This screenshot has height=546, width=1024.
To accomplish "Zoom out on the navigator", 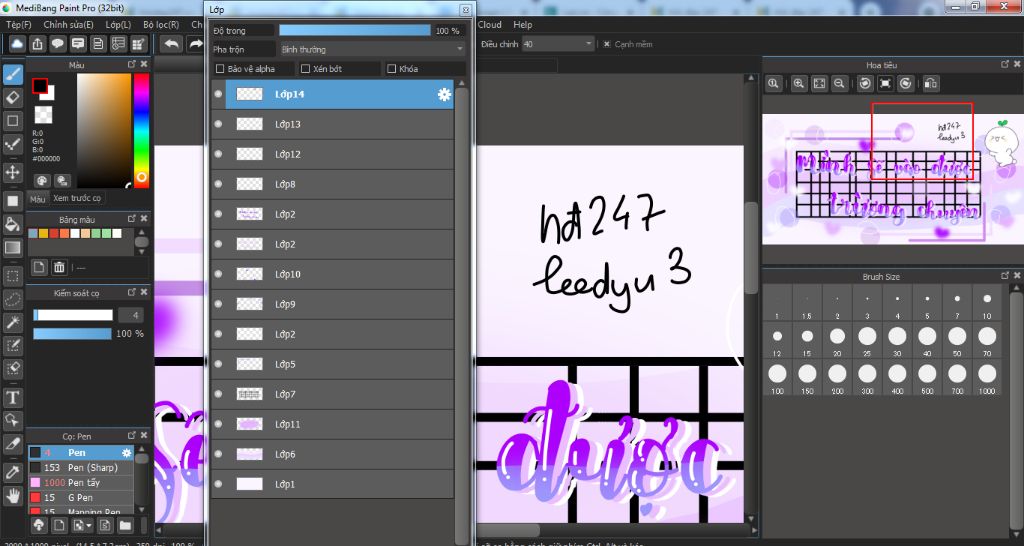I will coord(839,83).
